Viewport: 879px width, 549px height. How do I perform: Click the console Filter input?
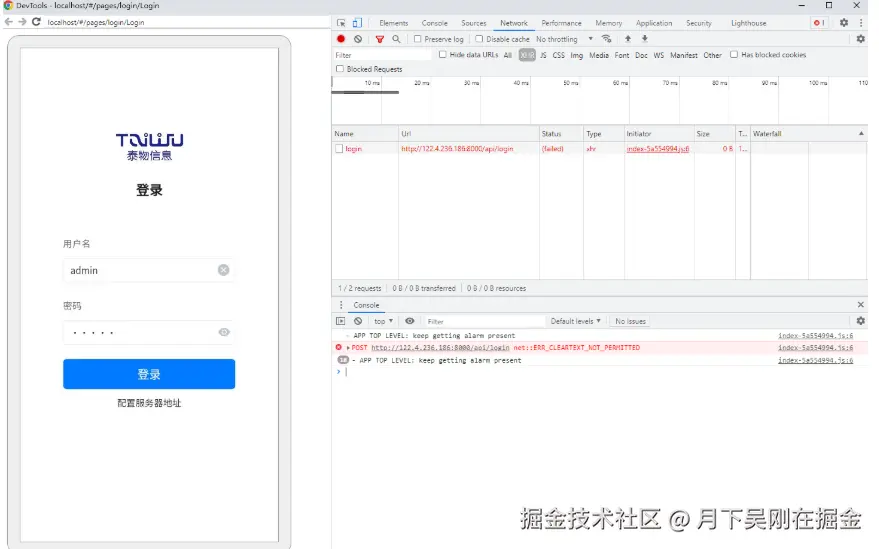(x=484, y=321)
